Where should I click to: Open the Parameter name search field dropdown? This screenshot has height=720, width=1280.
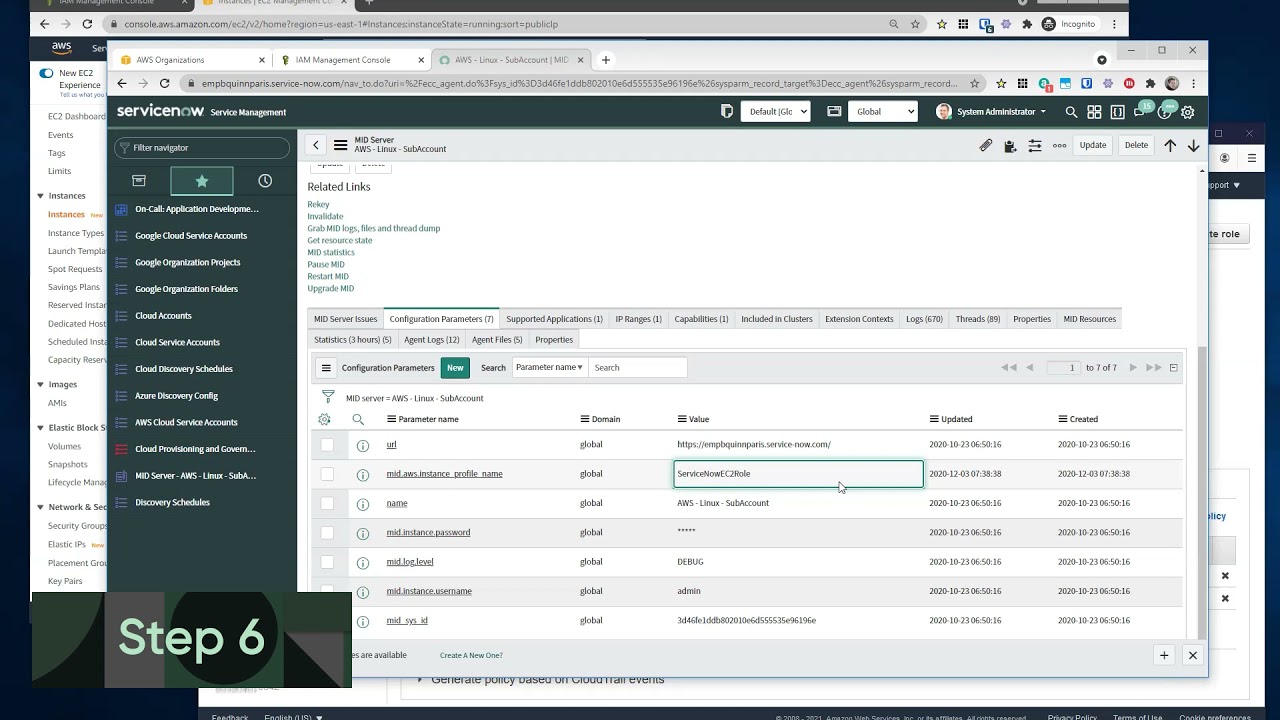pyautogui.click(x=549, y=368)
